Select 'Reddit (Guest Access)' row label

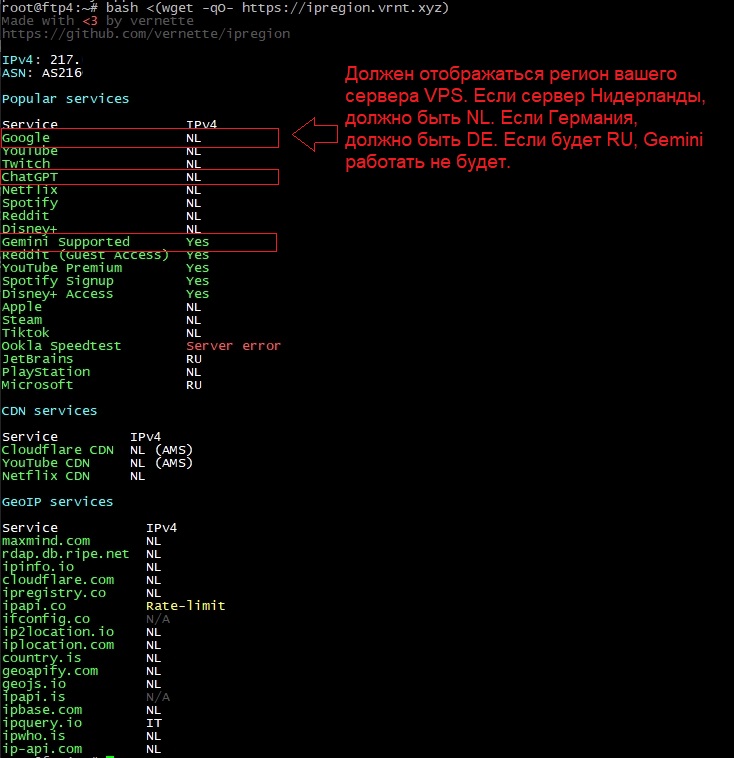click(x=85, y=255)
